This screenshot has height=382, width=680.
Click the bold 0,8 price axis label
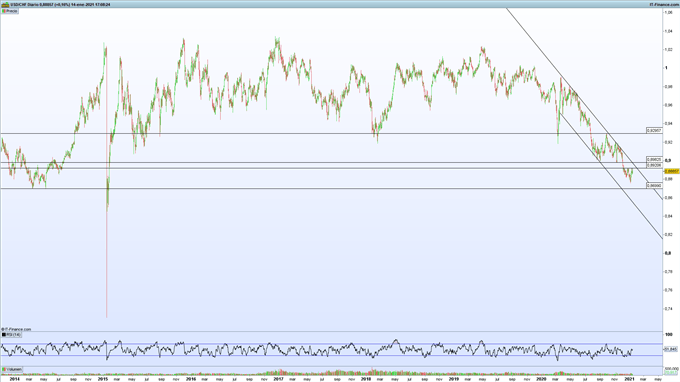coord(668,253)
